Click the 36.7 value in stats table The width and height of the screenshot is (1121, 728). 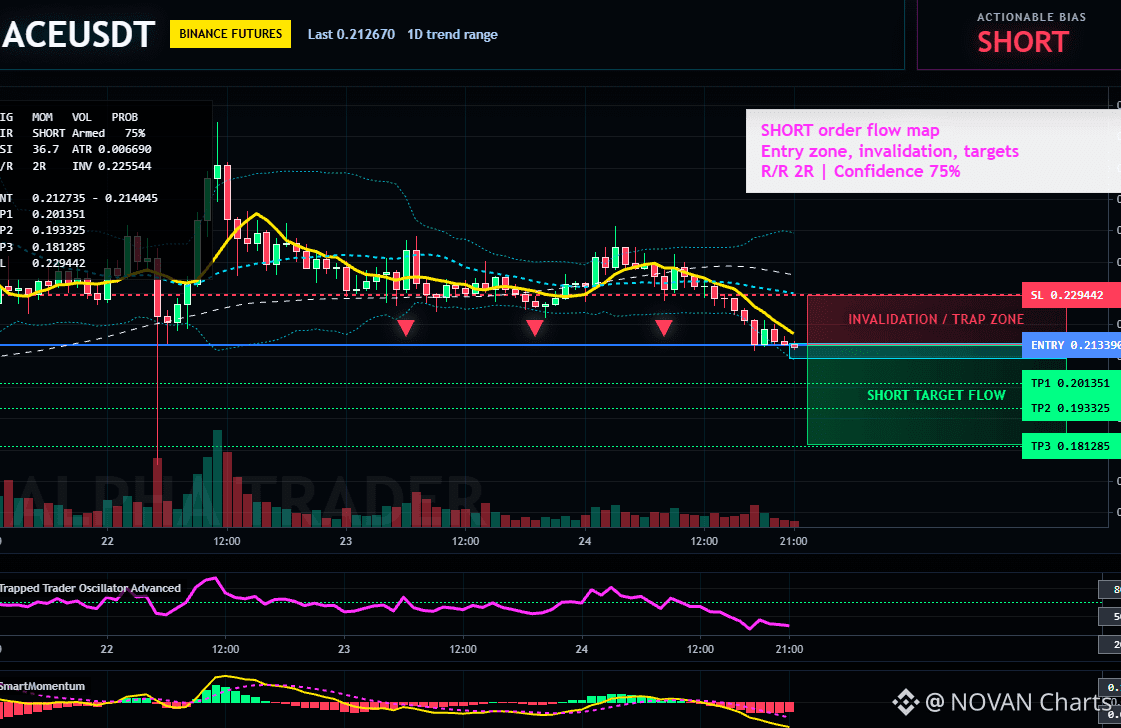[x=45, y=149]
